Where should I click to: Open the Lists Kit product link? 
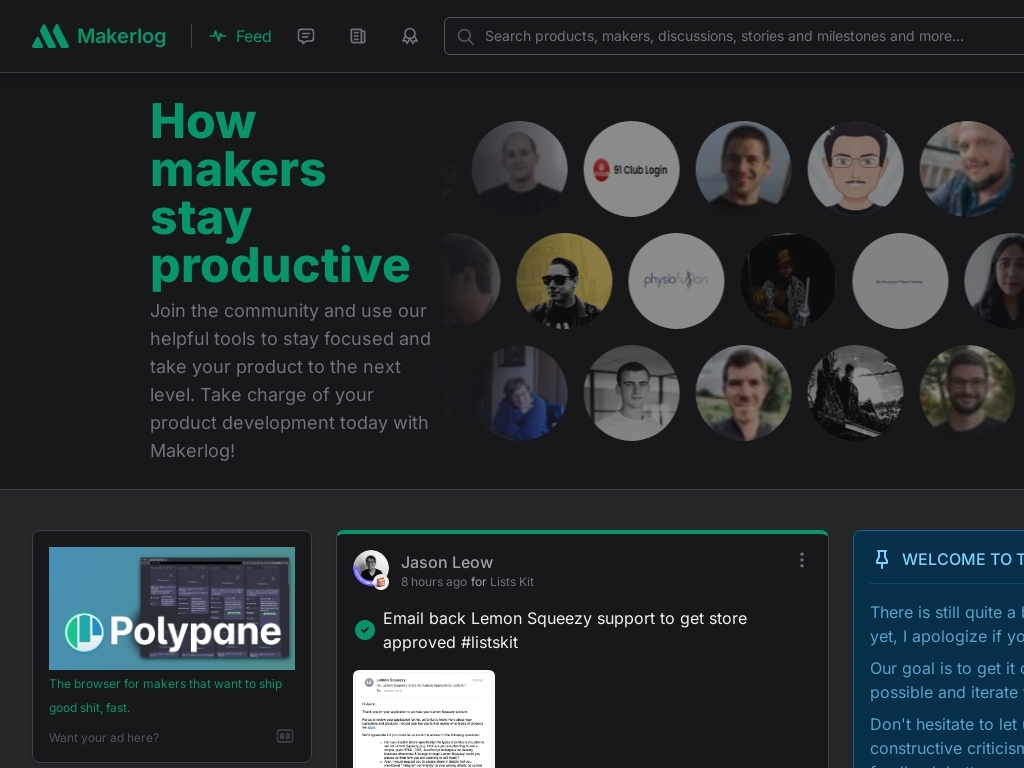[x=511, y=582]
